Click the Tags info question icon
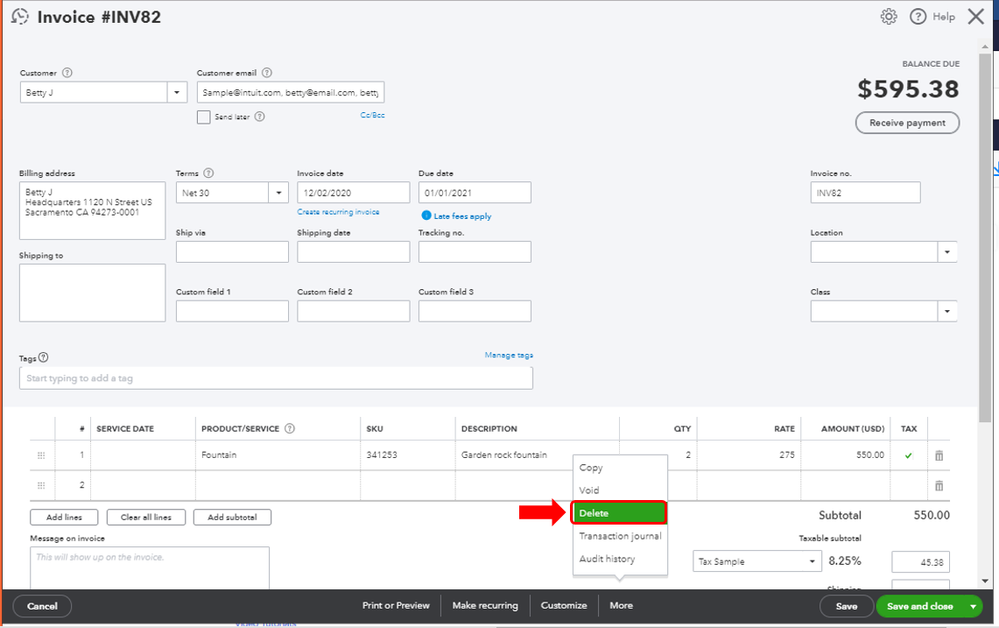 coord(43,358)
